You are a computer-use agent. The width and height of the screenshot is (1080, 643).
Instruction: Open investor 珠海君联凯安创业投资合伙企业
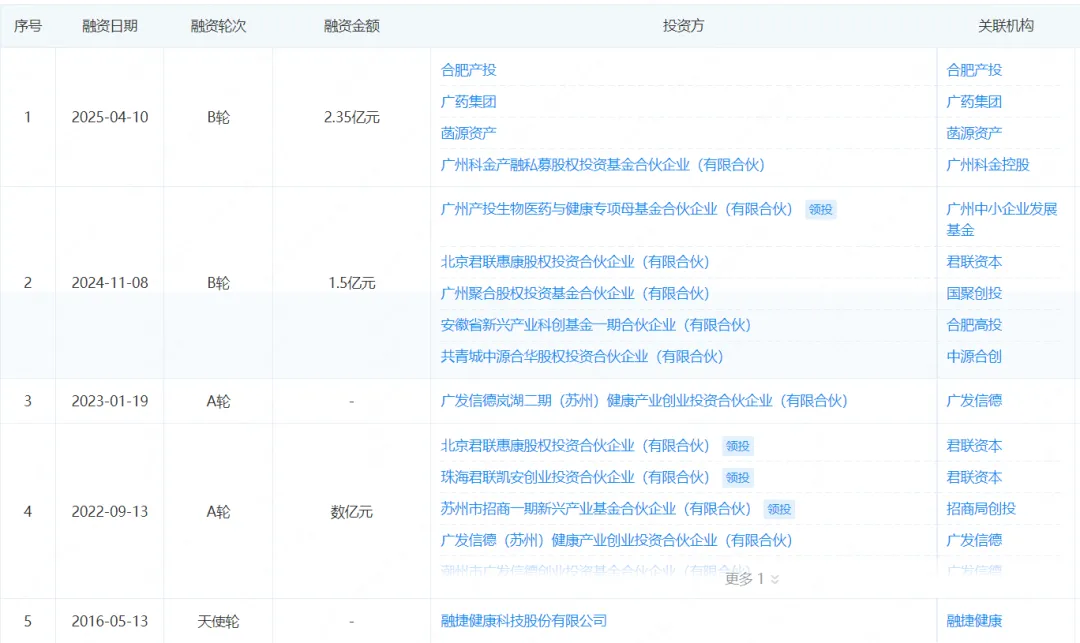click(575, 478)
